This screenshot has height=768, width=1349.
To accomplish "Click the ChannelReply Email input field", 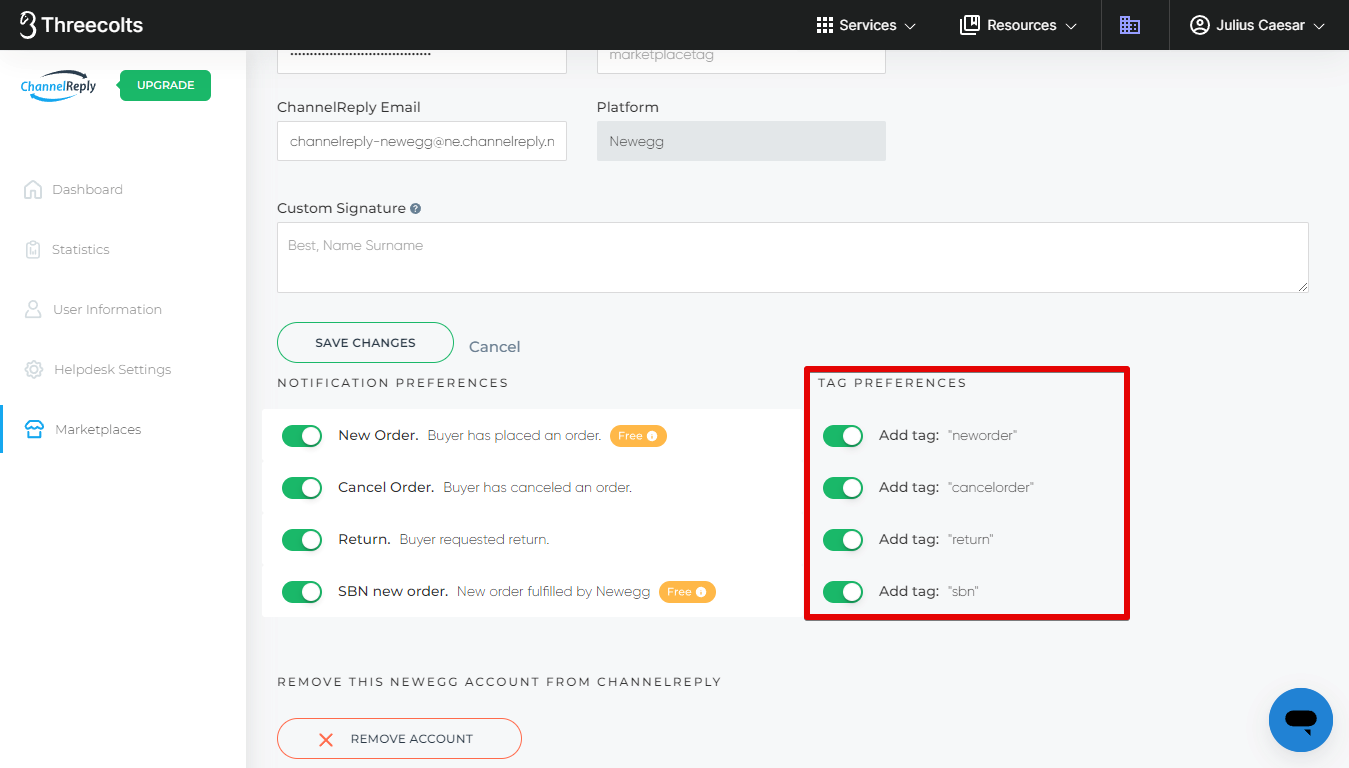I will click(422, 141).
